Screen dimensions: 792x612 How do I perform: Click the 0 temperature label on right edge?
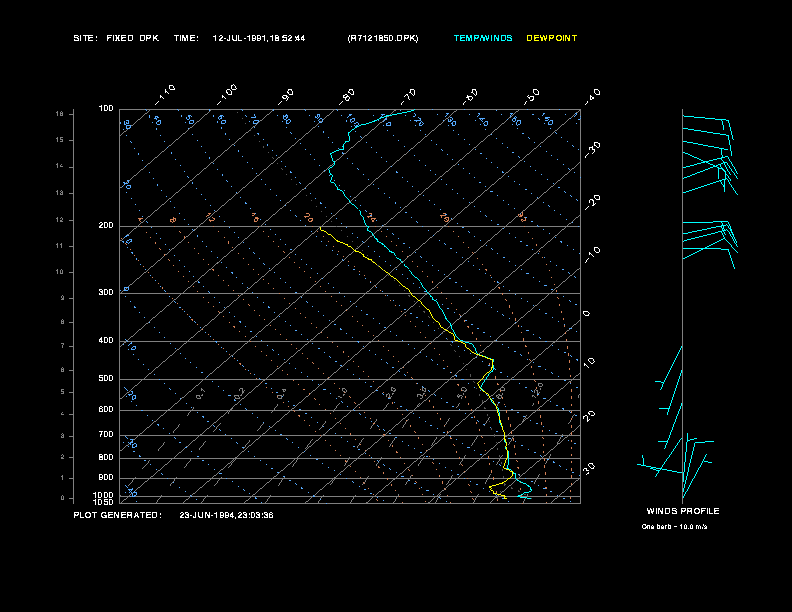point(586,314)
